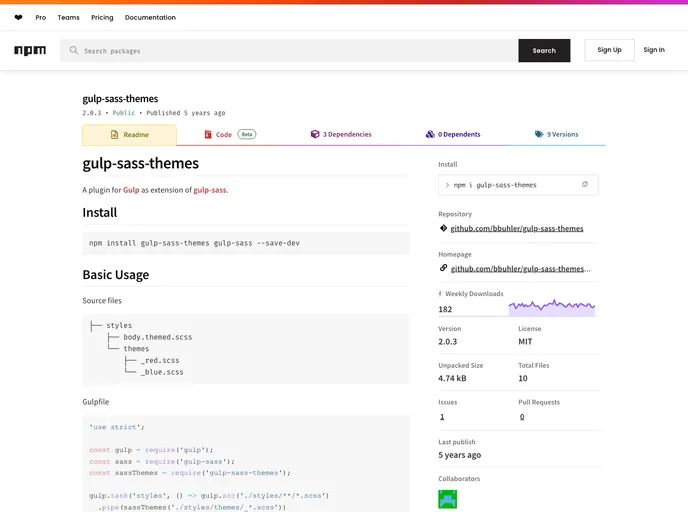Open the Pricing menu item
This screenshot has width=688, height=512.
pos(102,18)
